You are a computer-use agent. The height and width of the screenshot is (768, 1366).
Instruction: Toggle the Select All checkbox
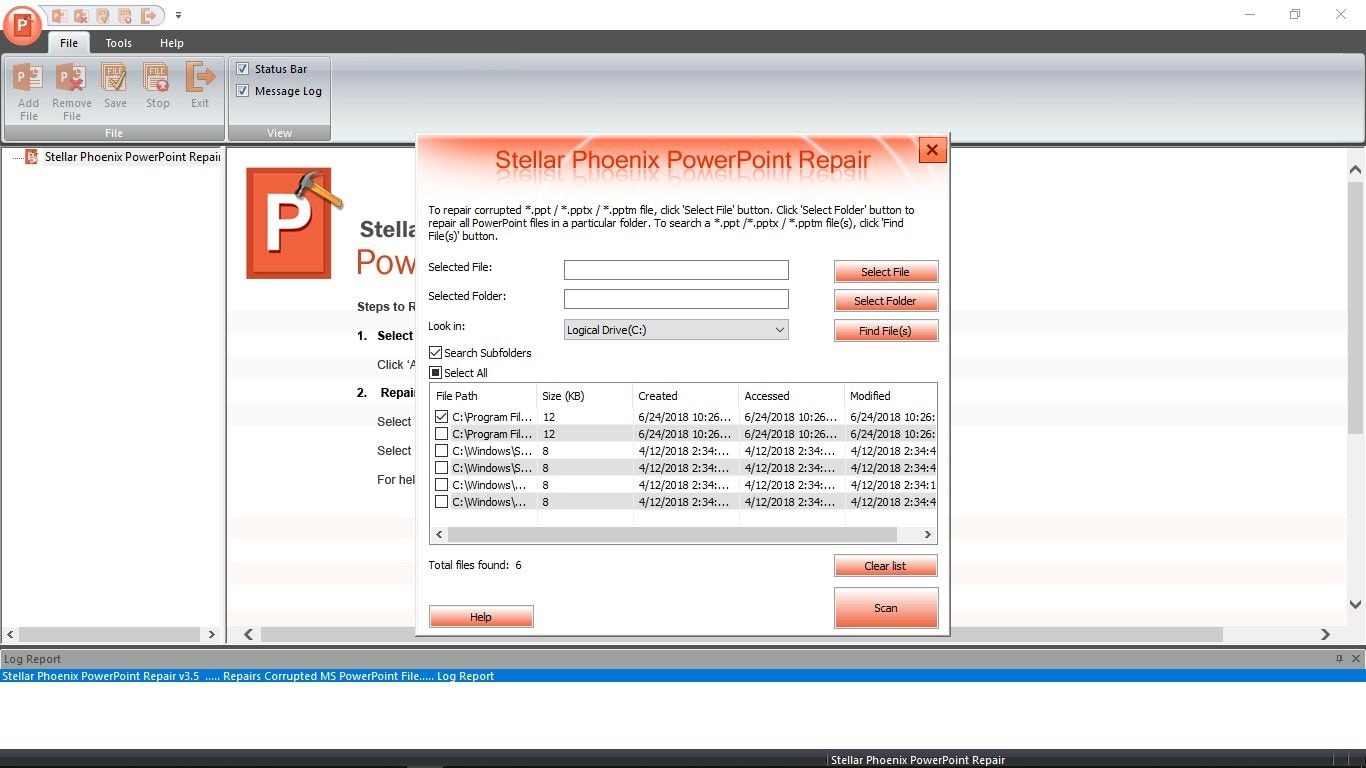point(435,373)
